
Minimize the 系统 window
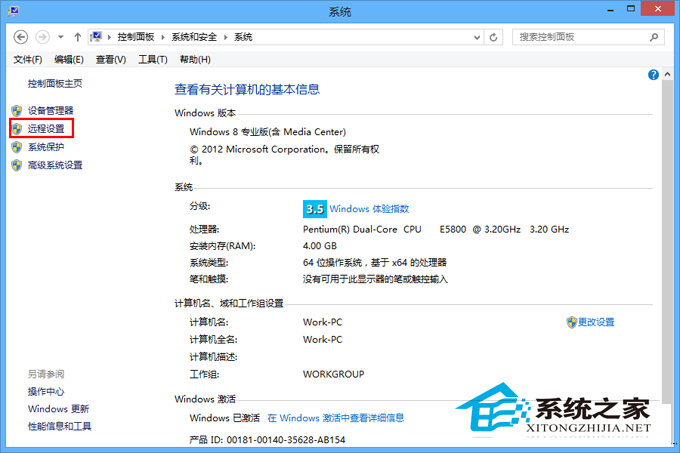tap(611, 10)
